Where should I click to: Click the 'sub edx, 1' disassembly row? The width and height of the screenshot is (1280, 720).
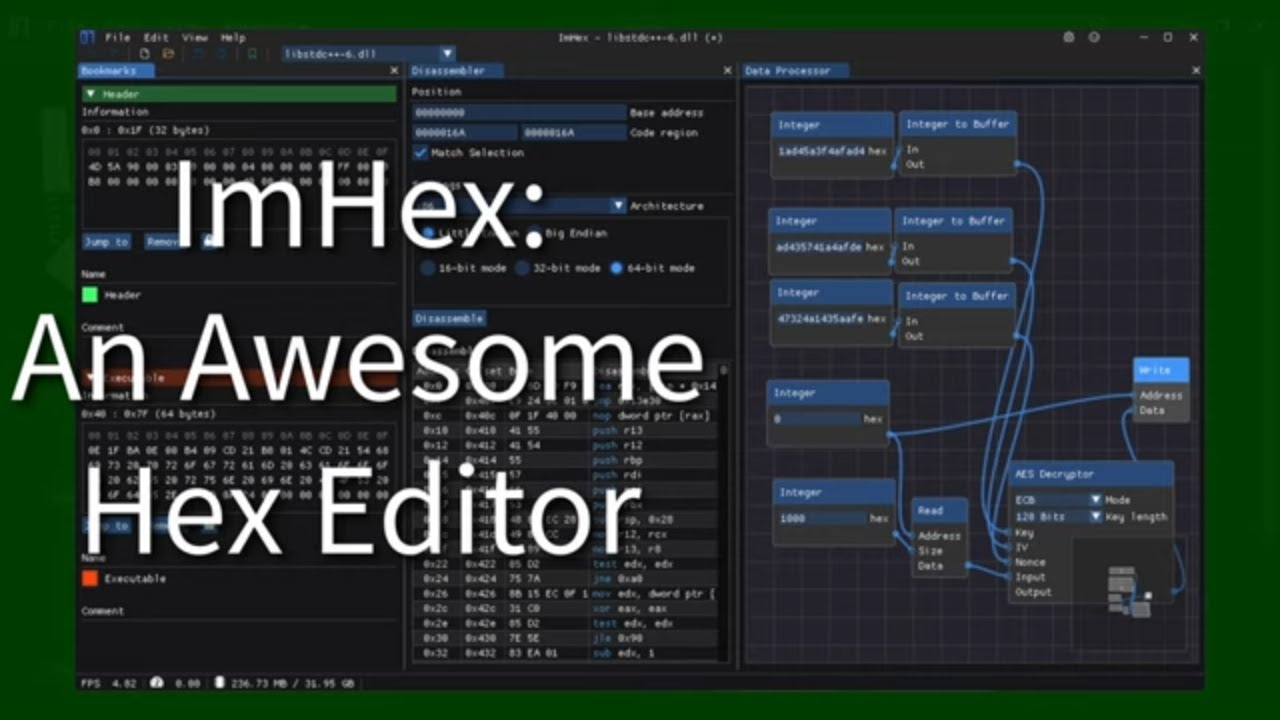pos(566,653)
